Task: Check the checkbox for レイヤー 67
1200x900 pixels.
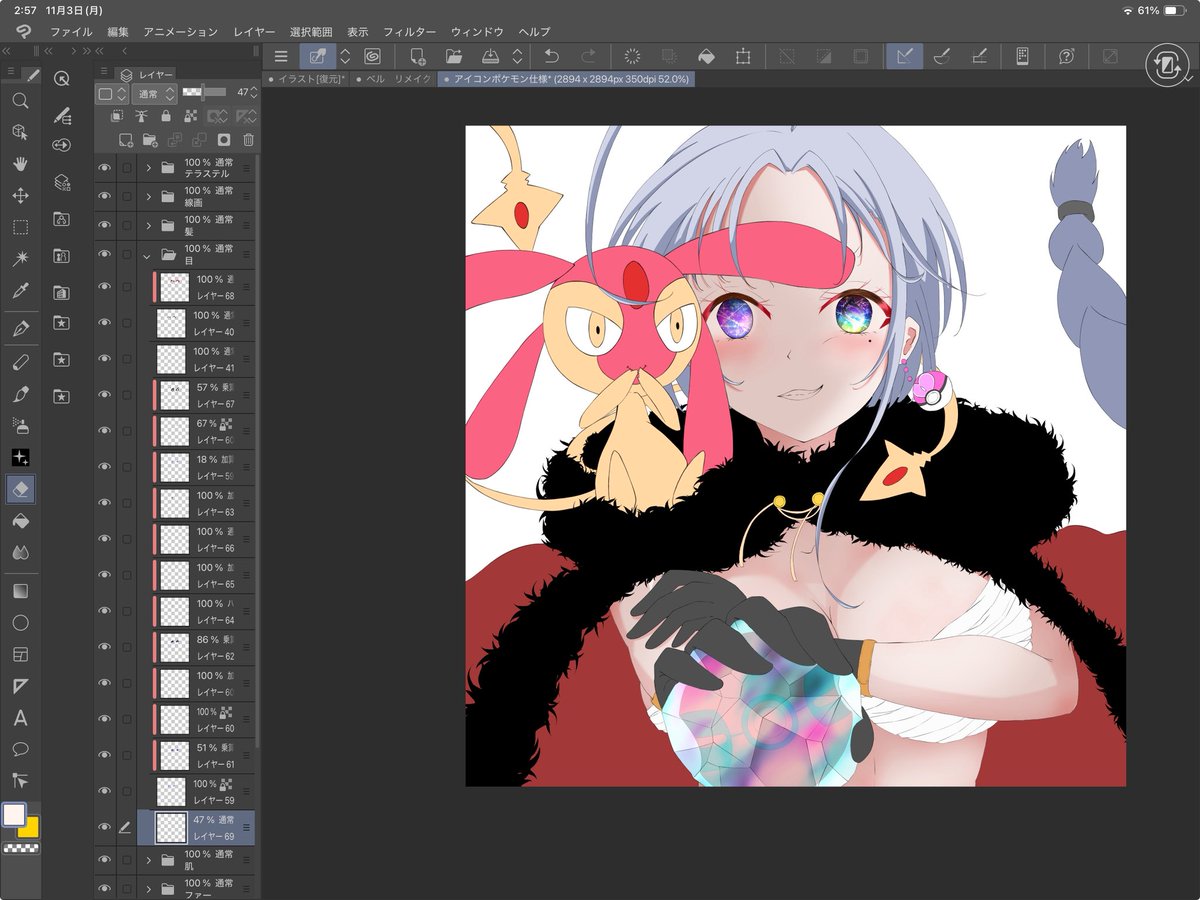Action: 126,395
